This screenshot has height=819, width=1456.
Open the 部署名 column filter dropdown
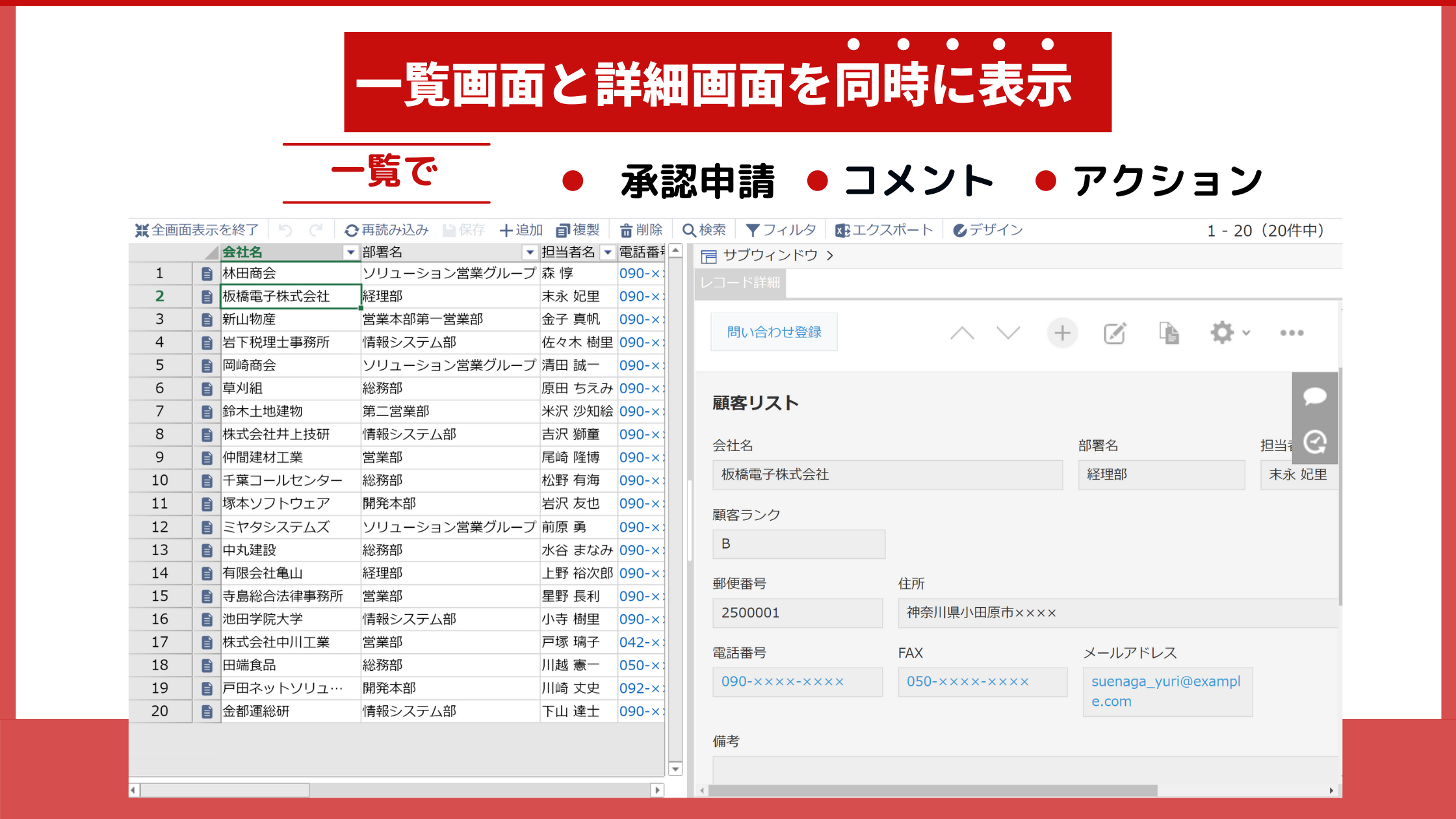coord(530,252)
